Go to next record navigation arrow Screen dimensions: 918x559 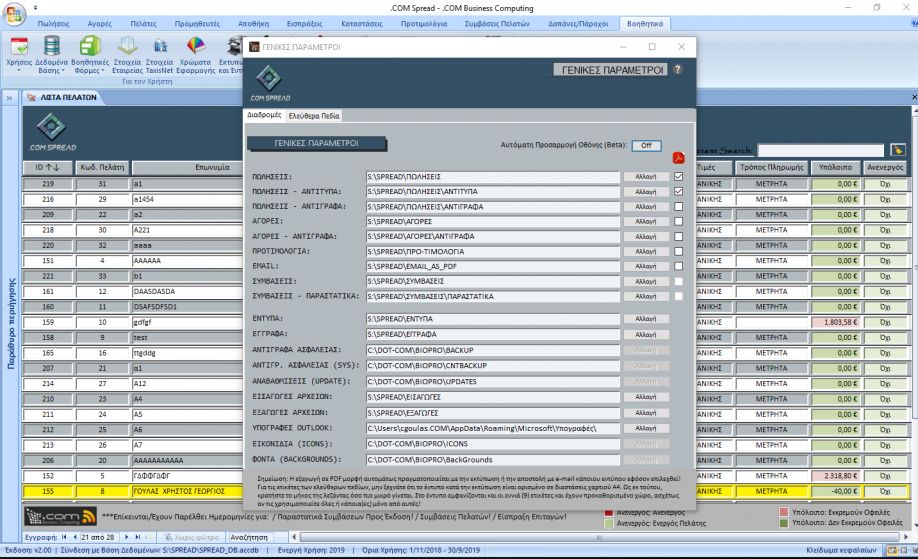click(x=126, y=537)
